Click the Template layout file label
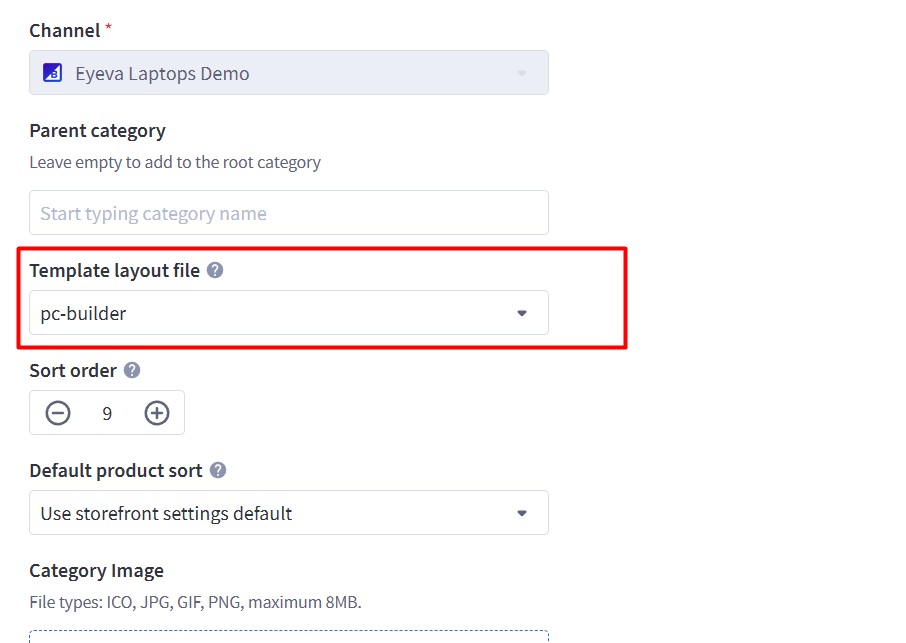906x643 pixels. click(x=114, y=270)
